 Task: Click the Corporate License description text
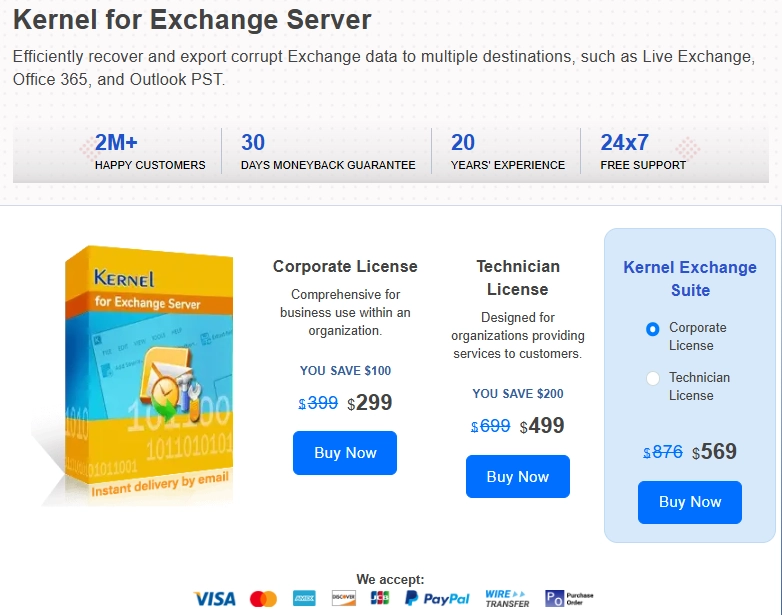[x=345, y=313]
